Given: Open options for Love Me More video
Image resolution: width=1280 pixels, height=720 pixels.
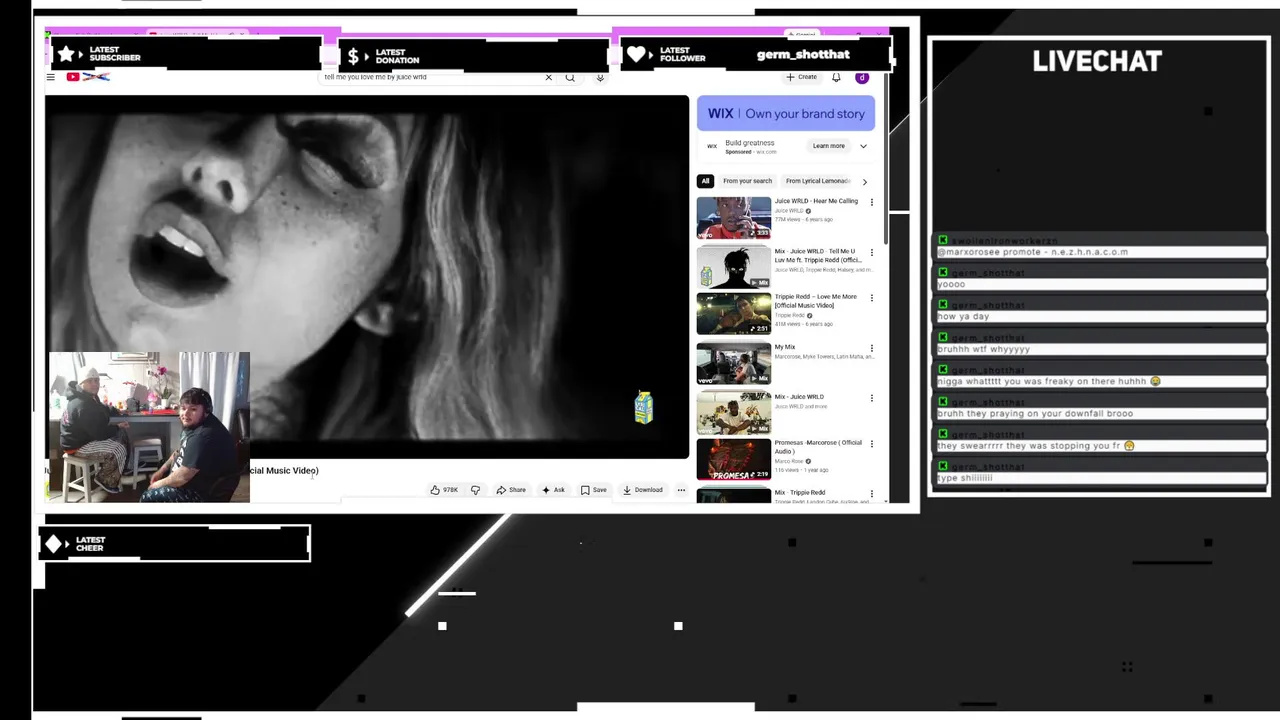Looking at the screenshot, I should (871, 298).
